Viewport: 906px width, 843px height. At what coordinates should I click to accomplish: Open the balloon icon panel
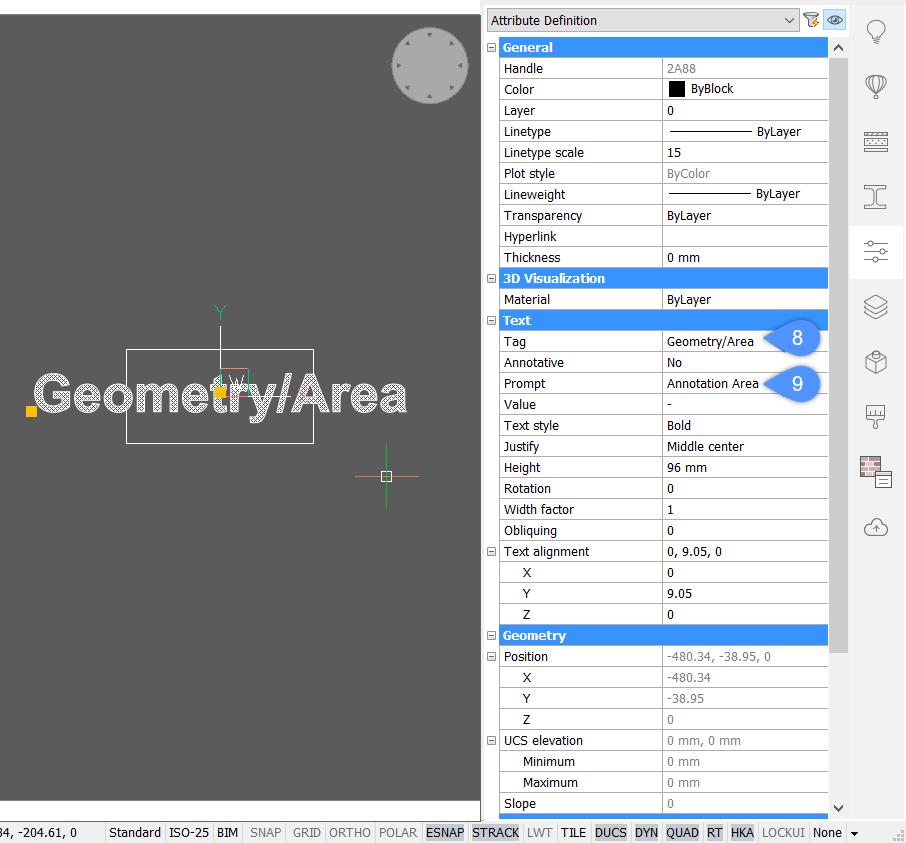coord(876,86)
